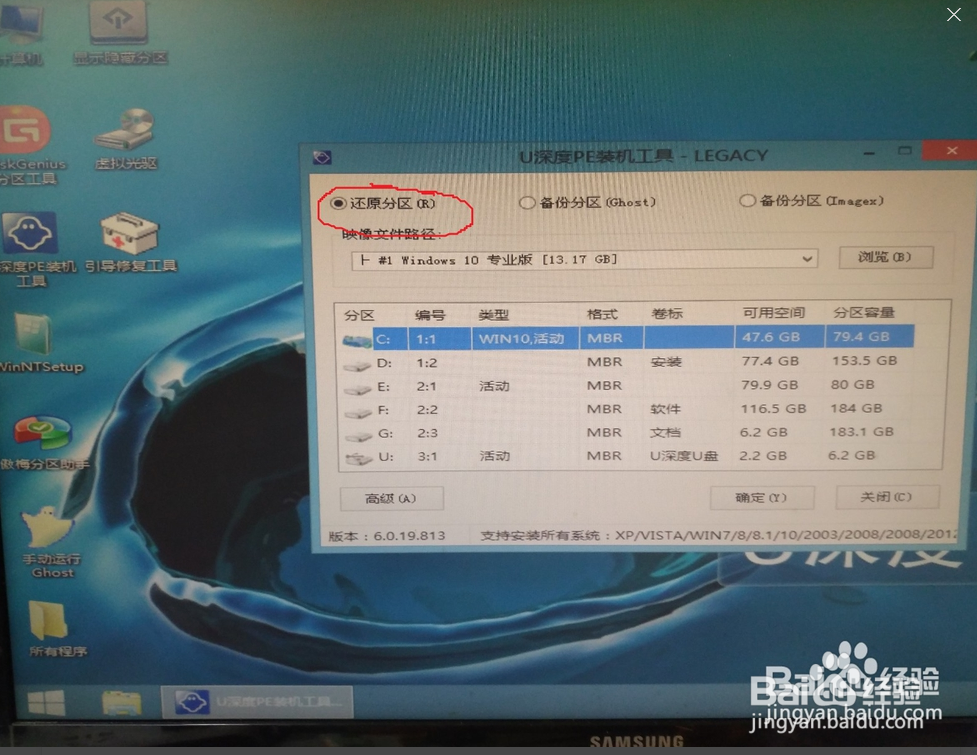This screenshot has height=755, width=977.
Task: Click the 153.5 GB capacity cell
Action: click(864, 360)
